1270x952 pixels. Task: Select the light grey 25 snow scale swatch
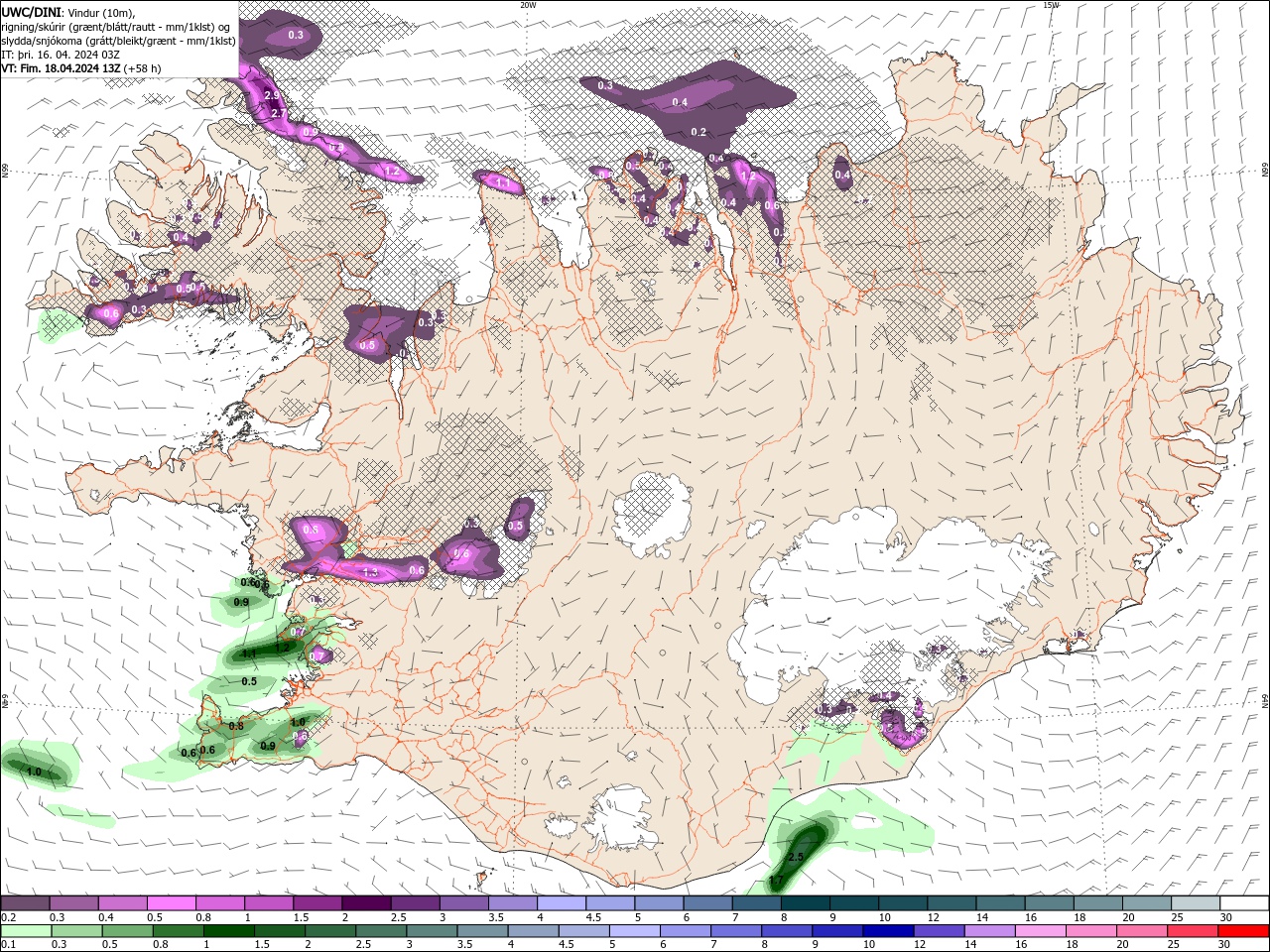point(1196,903)
